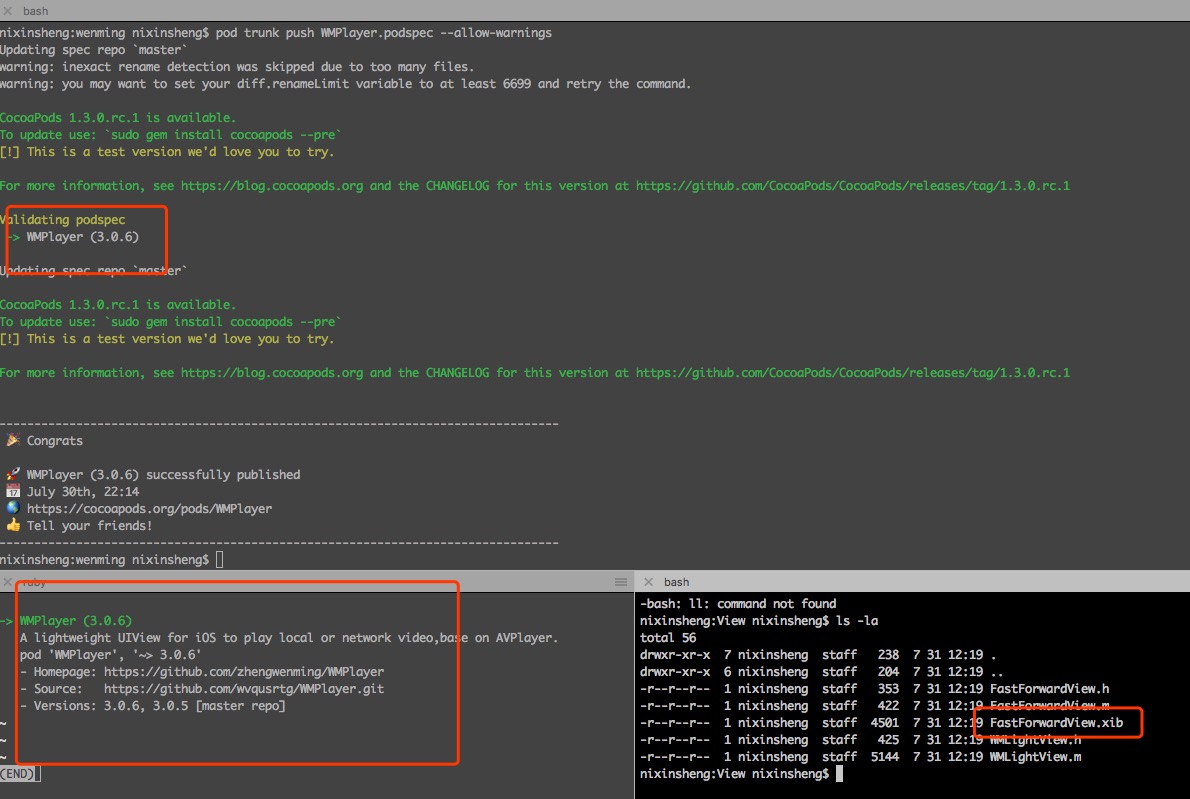Screen dimensions: 1190x799
Task: Select the top bash tab title
Action: point(35,11)
